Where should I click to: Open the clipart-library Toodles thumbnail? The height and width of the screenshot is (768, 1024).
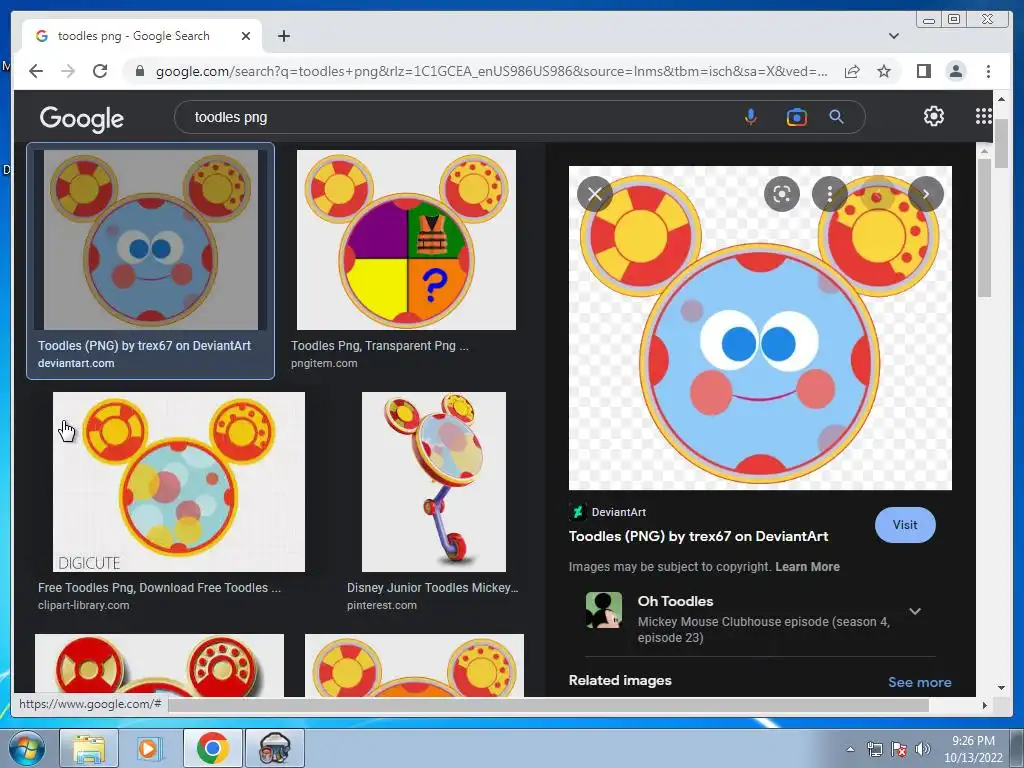(178, 482)
